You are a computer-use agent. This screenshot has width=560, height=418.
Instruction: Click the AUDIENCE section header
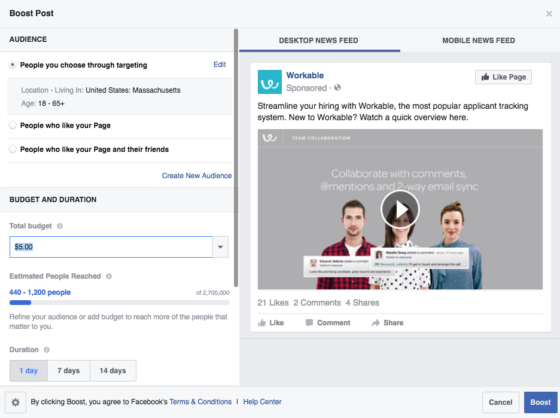tap(28, 39)
